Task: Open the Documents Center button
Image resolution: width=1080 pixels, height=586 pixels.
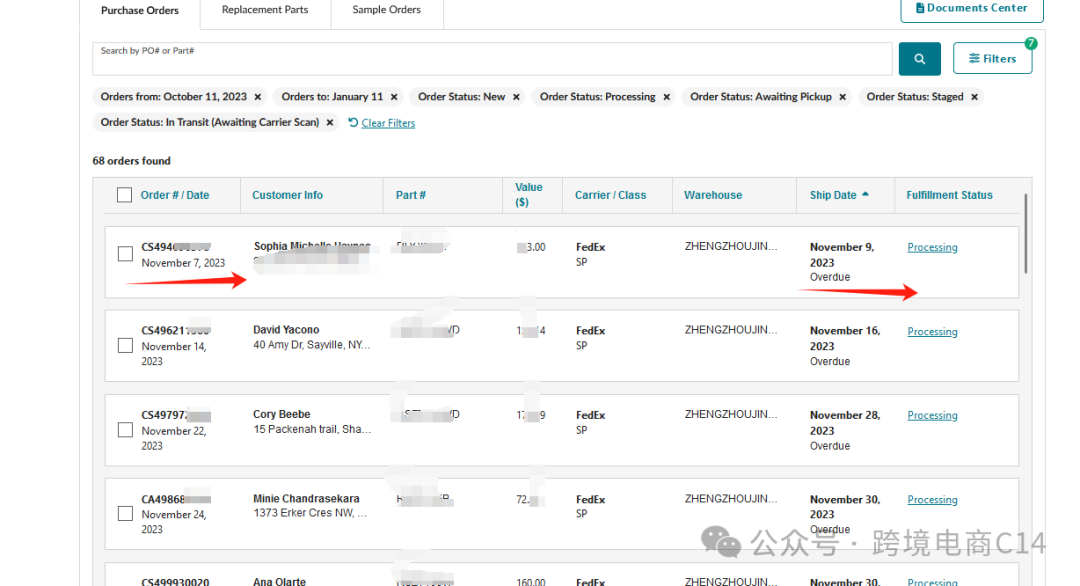Action: [971, 8]
